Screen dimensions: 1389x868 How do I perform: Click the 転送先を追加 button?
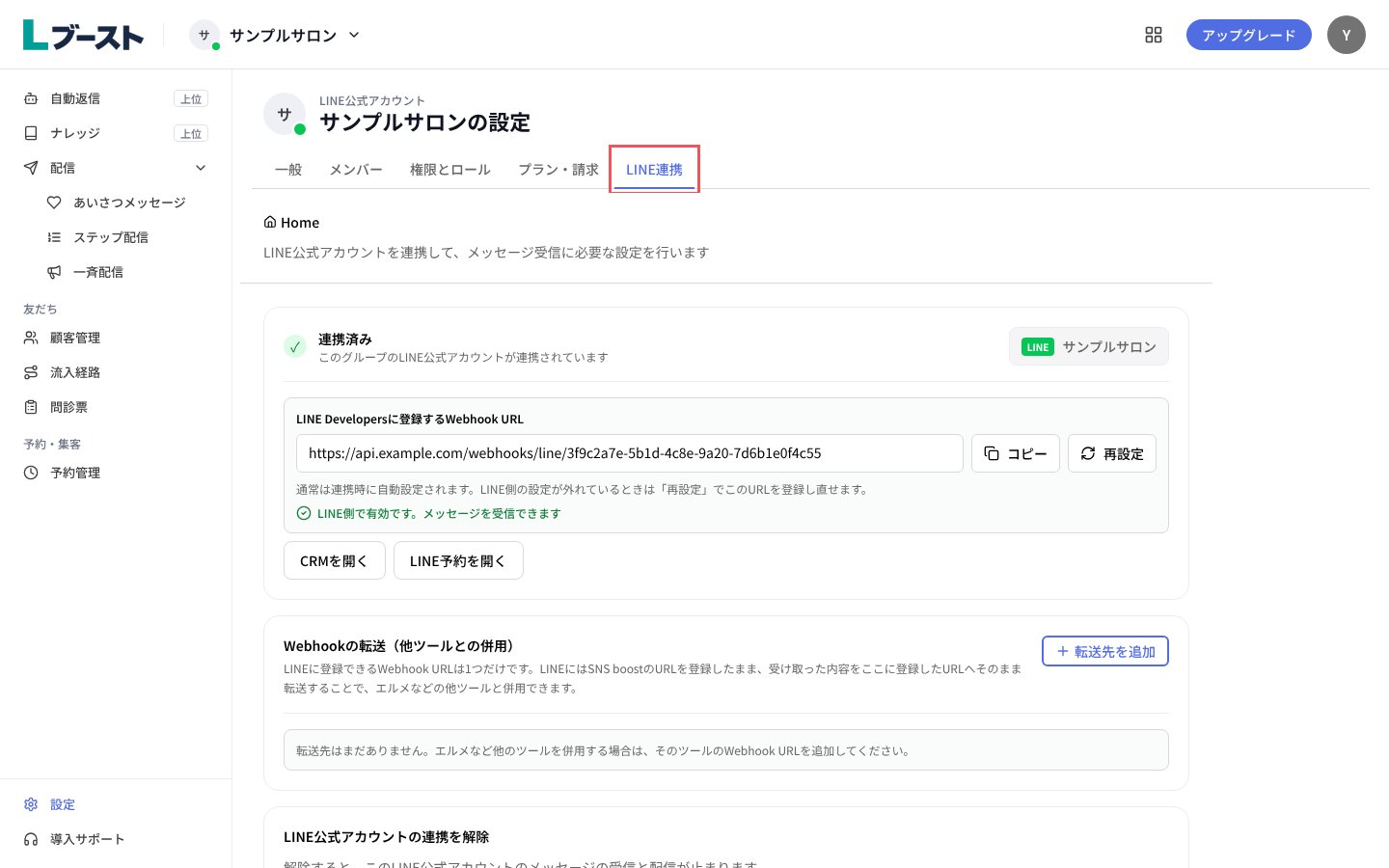(1105, 651)
